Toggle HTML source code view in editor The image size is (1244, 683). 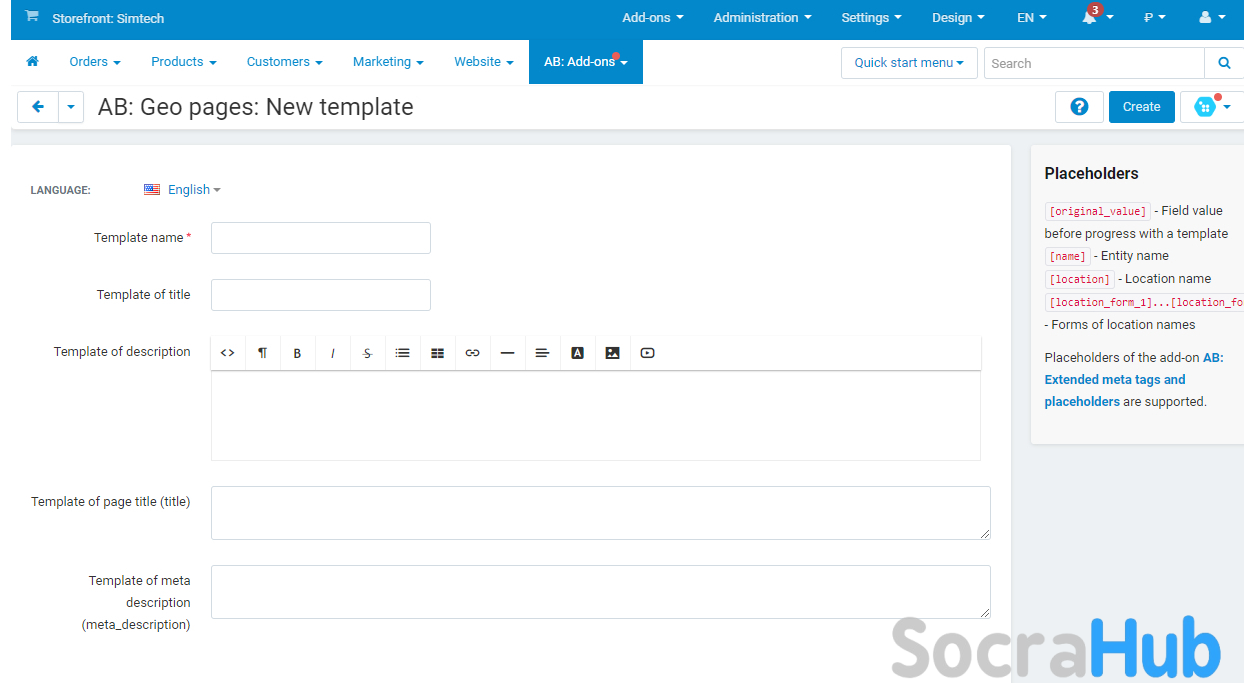tap(228, 353)
